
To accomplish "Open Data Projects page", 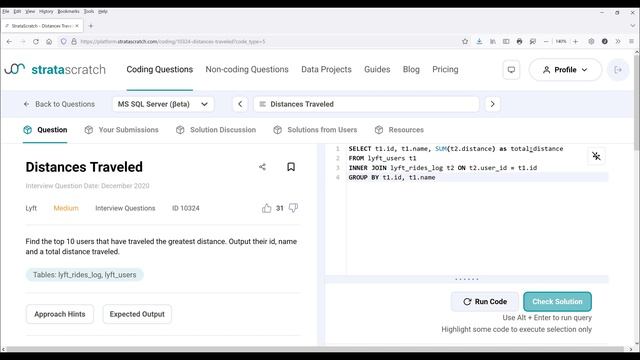I will [x=326, y=69].
